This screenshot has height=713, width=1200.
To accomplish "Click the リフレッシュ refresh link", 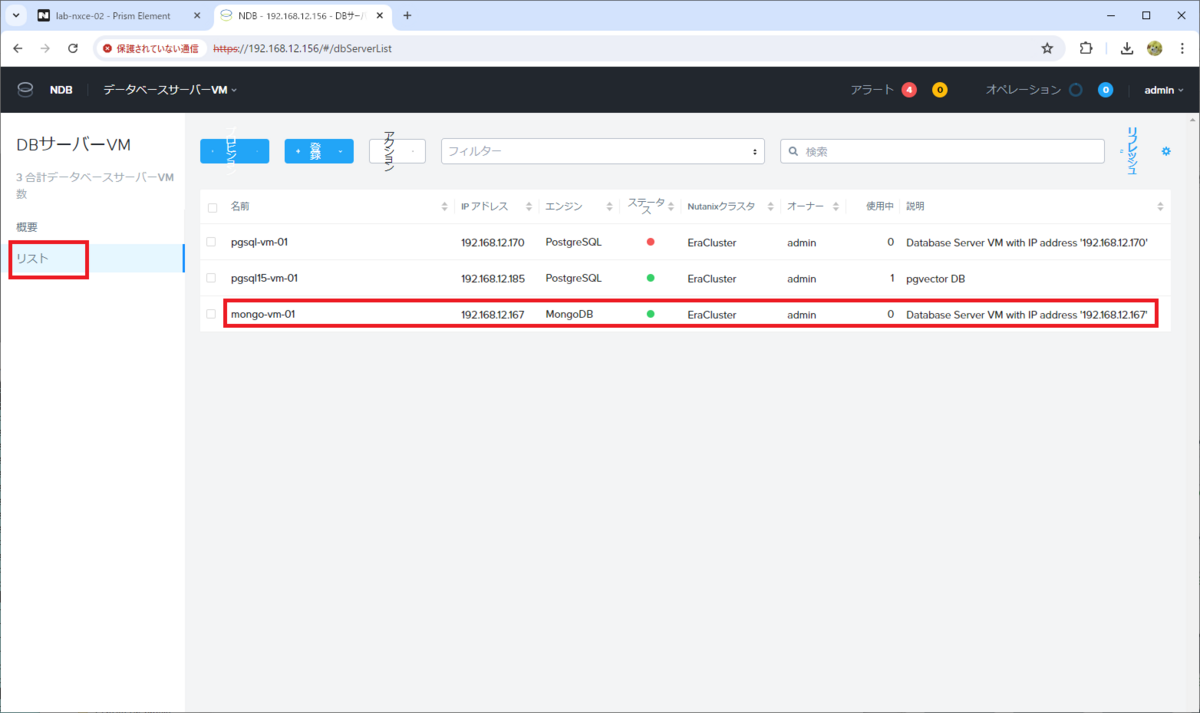I will click(x=1132, y=151).
